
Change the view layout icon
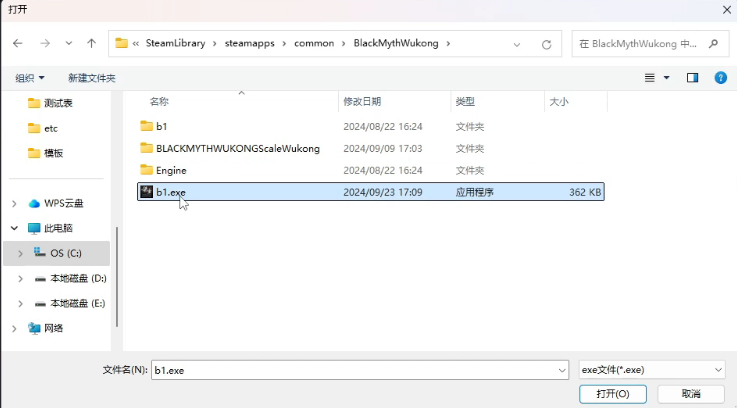(650, 78)
